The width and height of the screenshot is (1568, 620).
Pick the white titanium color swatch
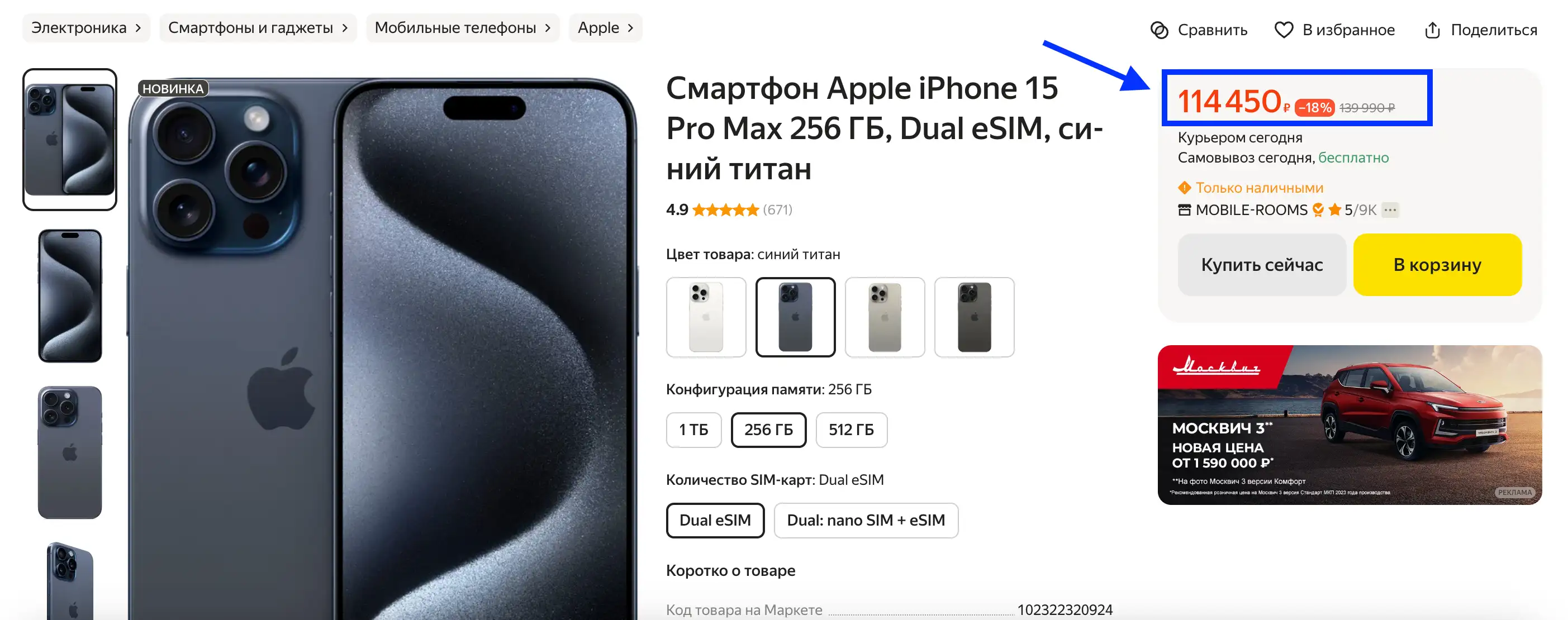[705, 317]
